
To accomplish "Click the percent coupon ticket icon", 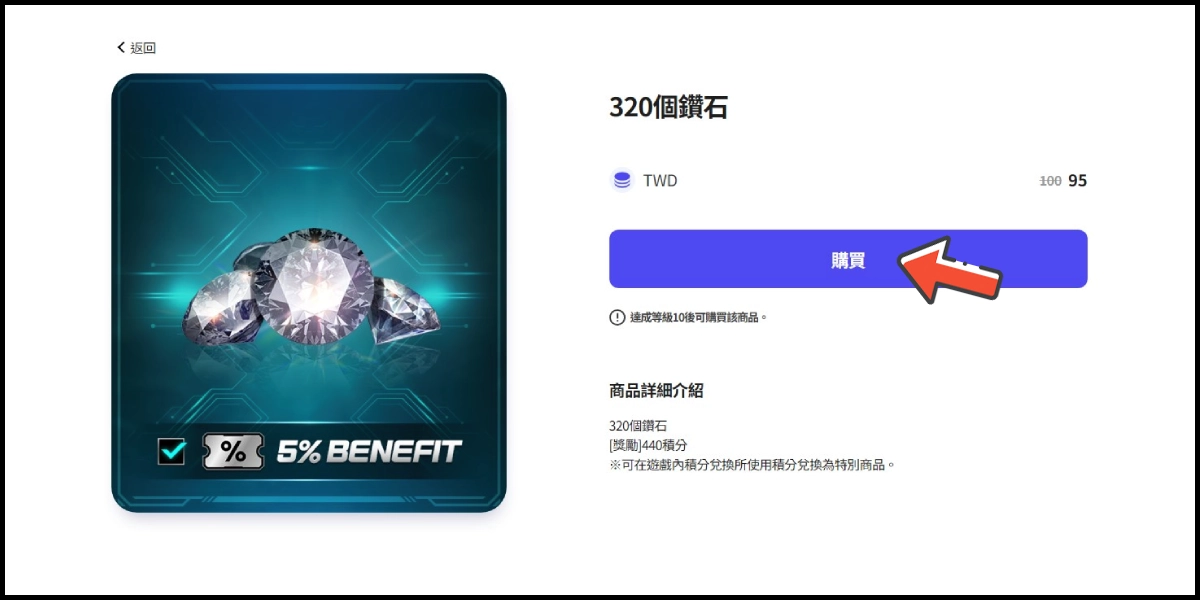I will [x=233, y=452].
